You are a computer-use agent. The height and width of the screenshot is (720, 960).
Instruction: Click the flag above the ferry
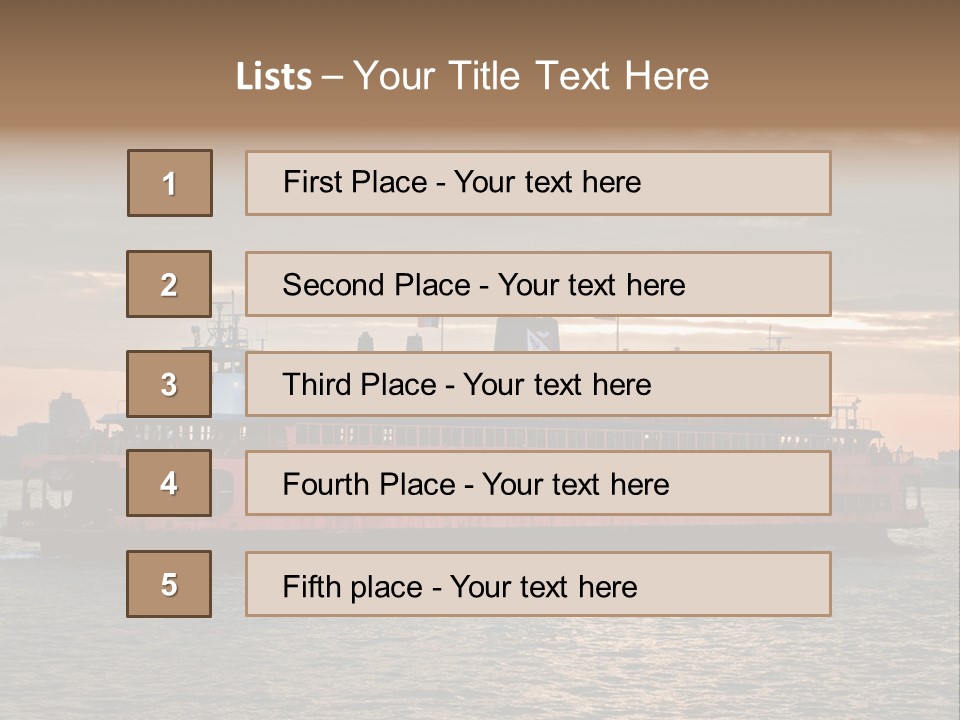[x=428, y=322]
